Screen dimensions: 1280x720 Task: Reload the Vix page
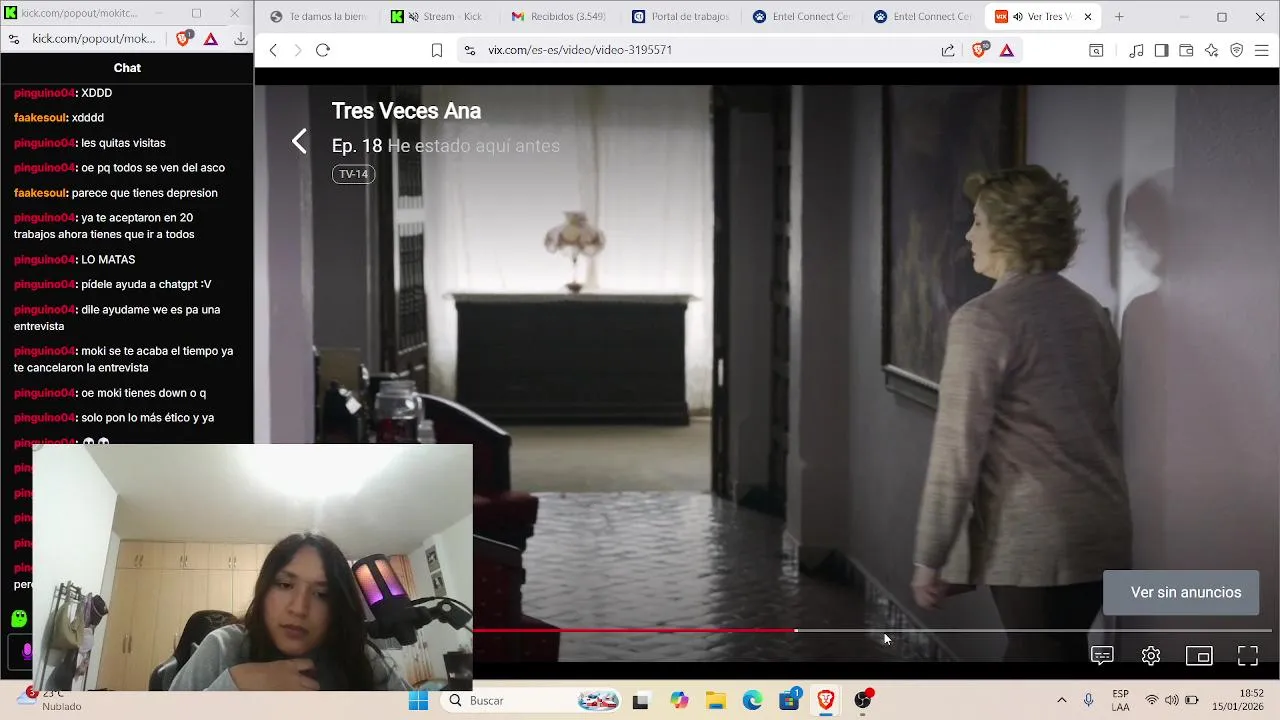[323, 50]
